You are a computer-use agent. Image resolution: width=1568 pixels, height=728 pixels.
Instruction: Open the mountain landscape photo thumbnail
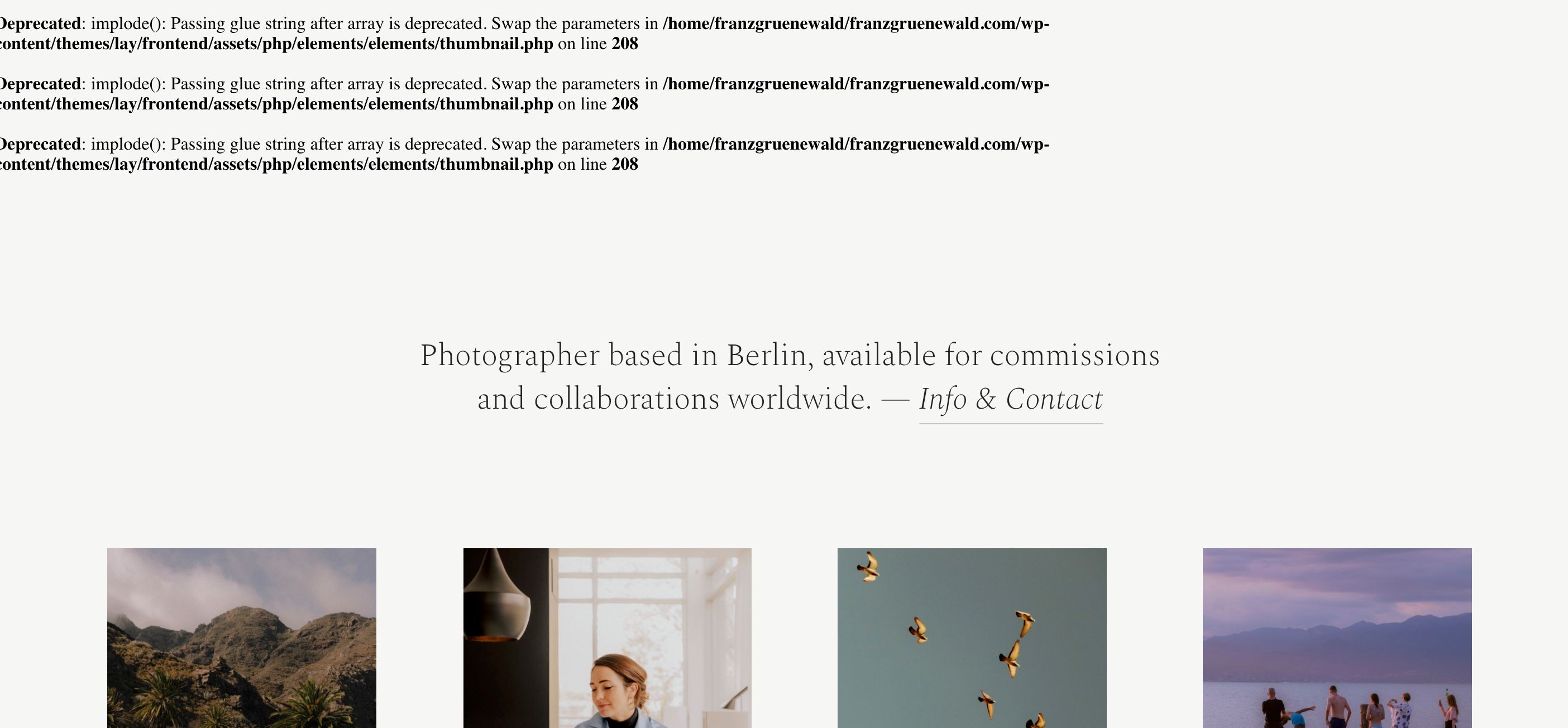coord(242,638)
